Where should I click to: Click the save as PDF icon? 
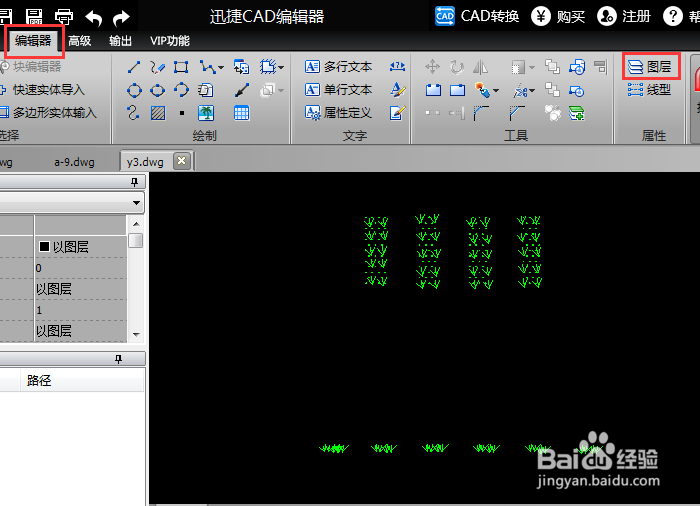tap(34, 17)
